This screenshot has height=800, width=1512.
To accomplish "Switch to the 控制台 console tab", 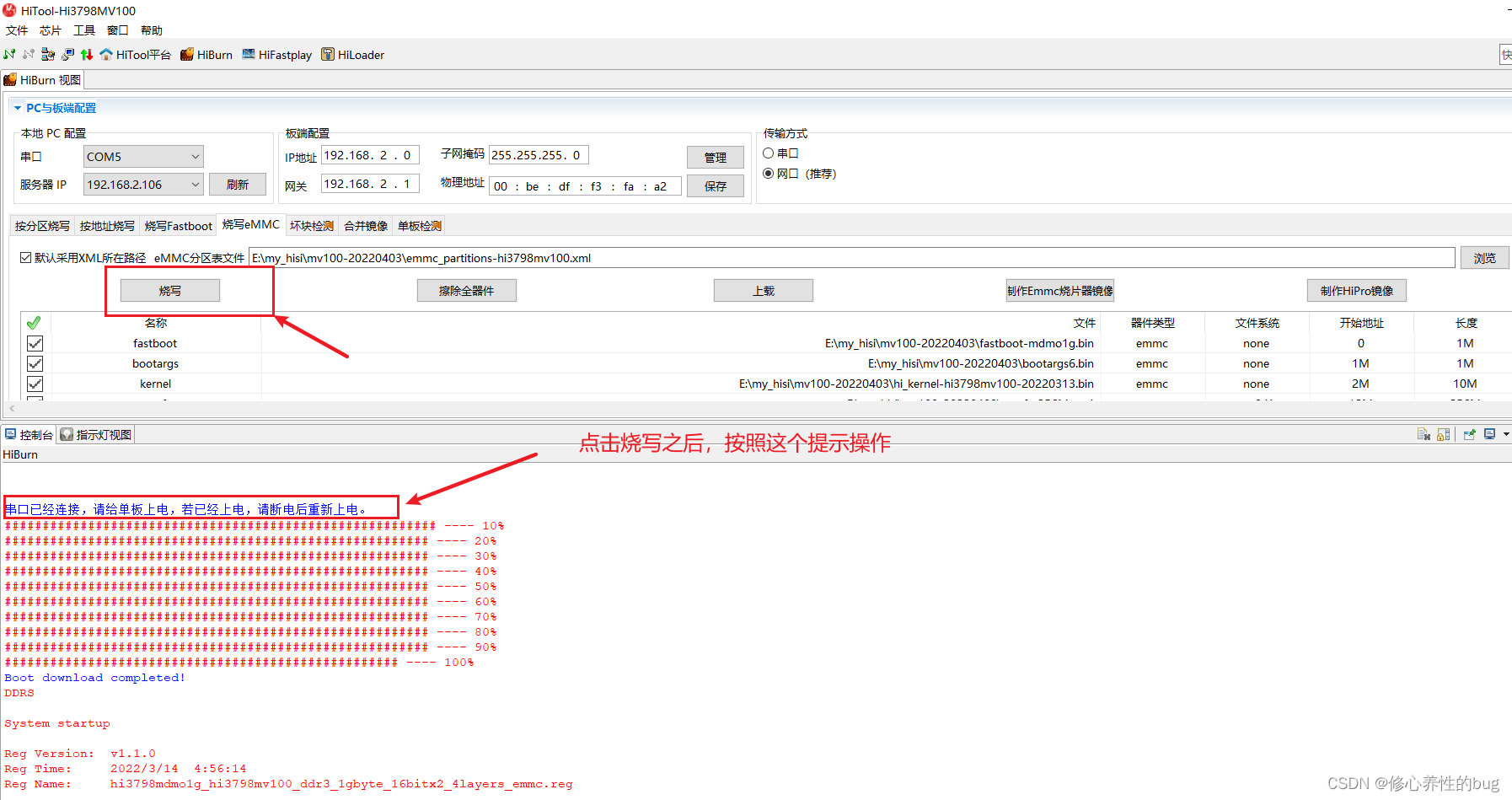I will coord(29,435).
